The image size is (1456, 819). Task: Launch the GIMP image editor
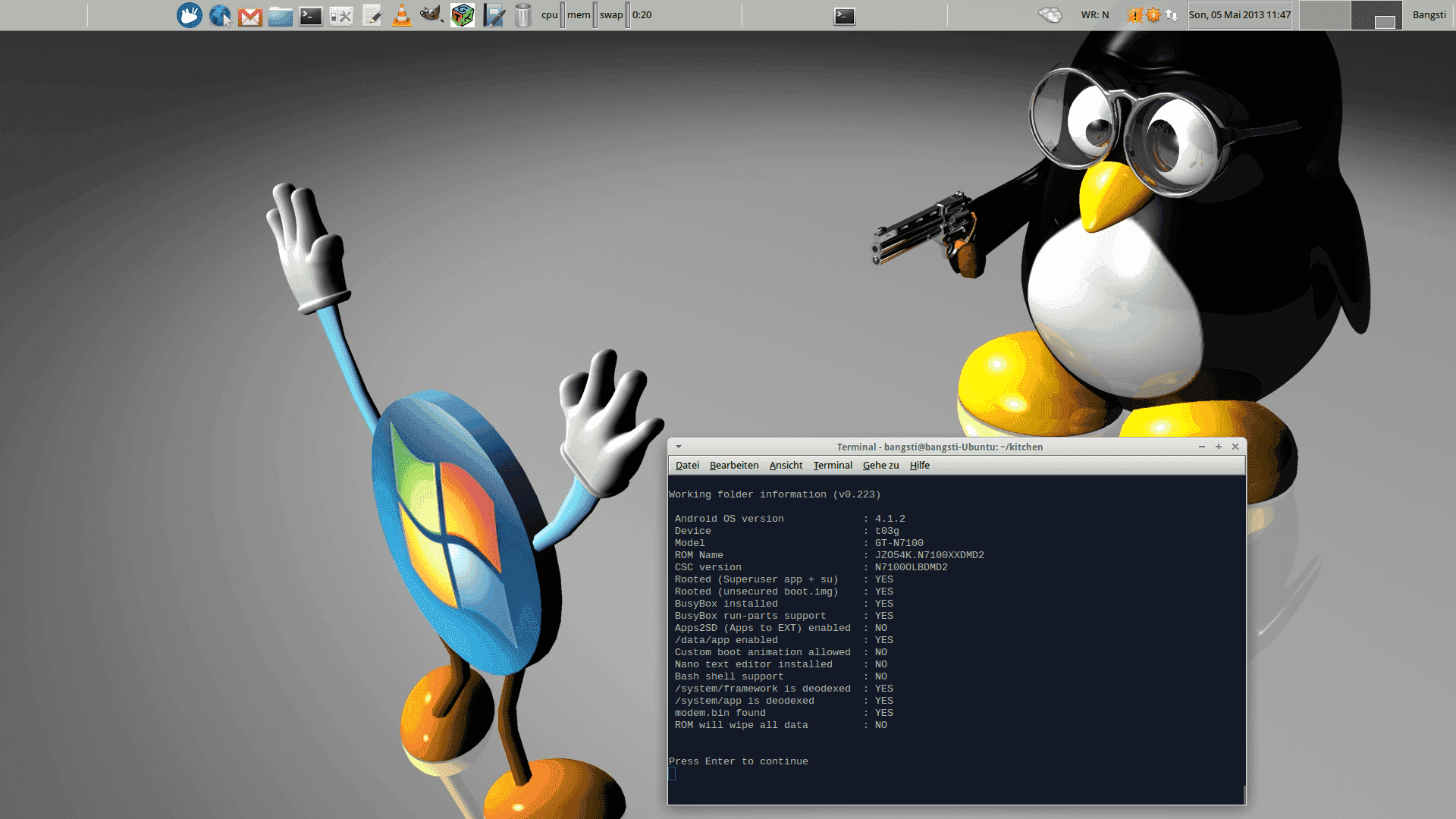click(431, 15)
